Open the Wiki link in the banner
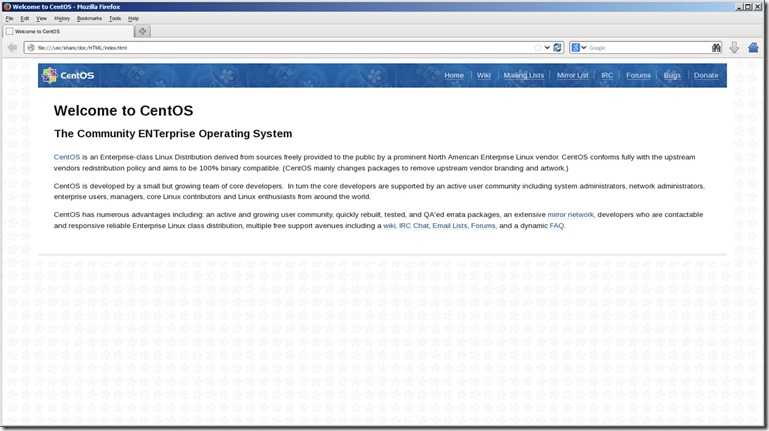Image resolution: width=769 pixels, height=431 pixels. pyautogui.click(x=484, y=76)
